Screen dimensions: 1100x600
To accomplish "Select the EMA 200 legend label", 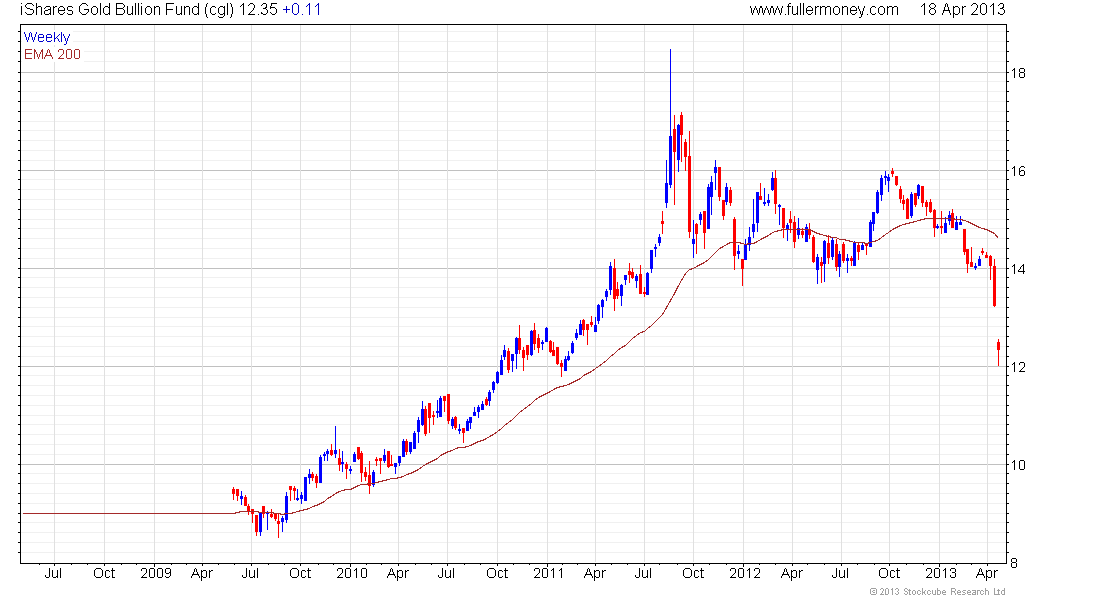I will pos(53,55).
